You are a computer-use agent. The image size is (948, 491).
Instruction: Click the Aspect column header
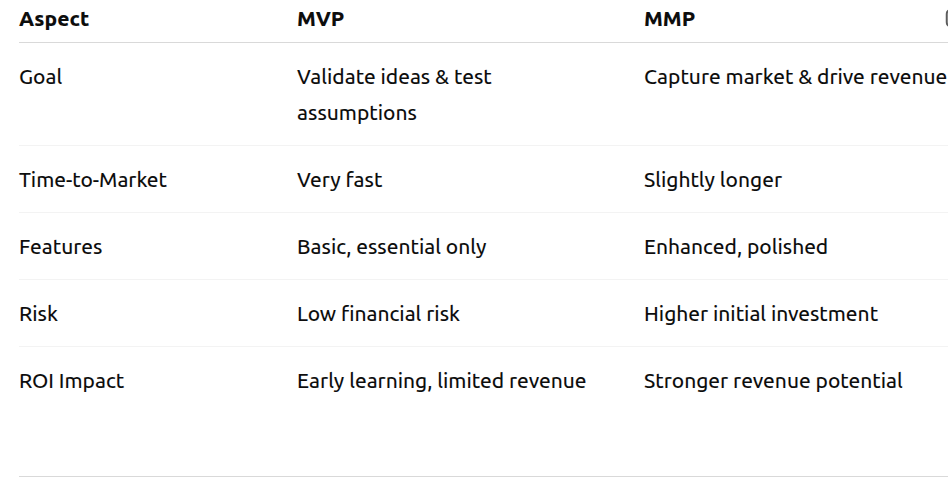click(x=53, y=19)
